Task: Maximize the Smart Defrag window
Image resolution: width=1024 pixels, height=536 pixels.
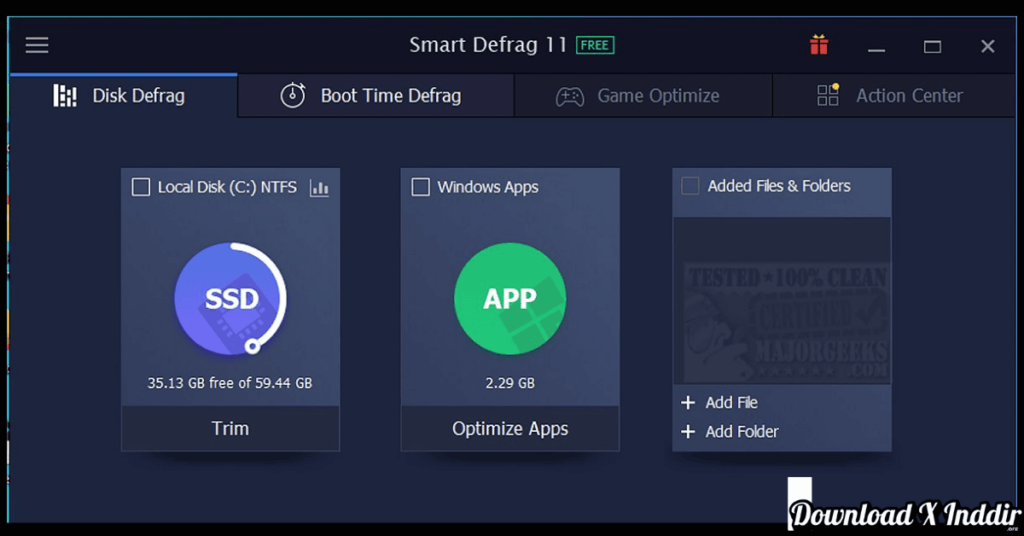Action: click(x=932, y=46)
